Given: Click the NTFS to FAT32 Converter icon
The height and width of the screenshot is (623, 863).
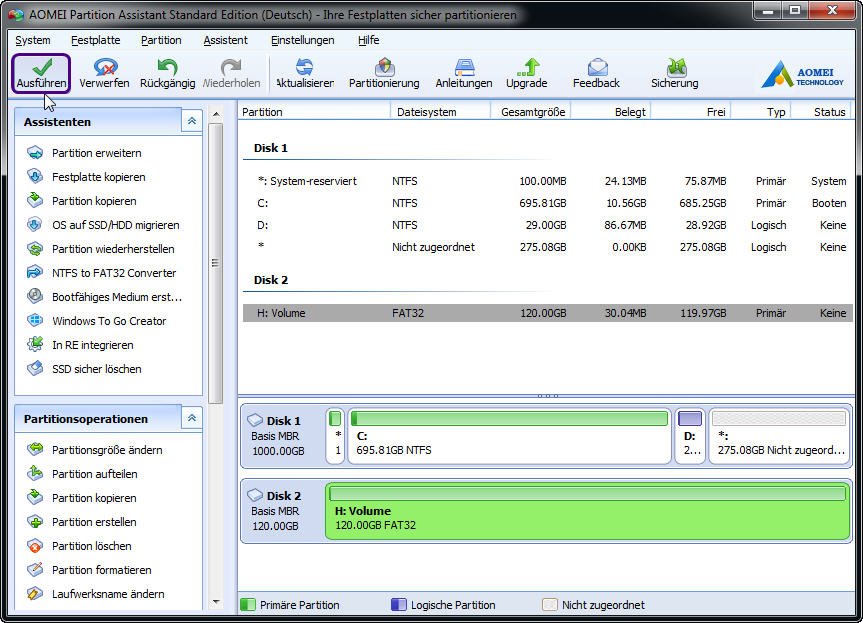Looking at the screenshot, I should pos(35,272).
